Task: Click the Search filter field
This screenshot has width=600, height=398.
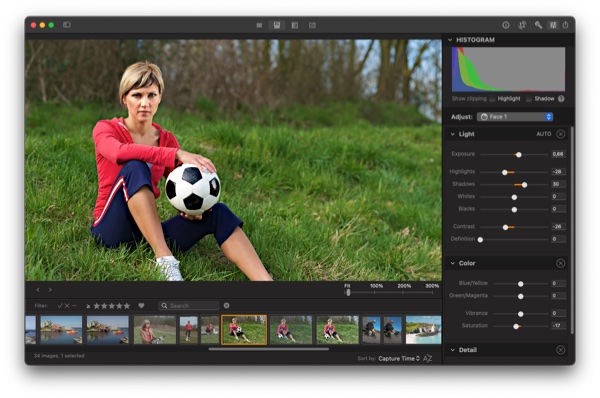Action: 189,305
